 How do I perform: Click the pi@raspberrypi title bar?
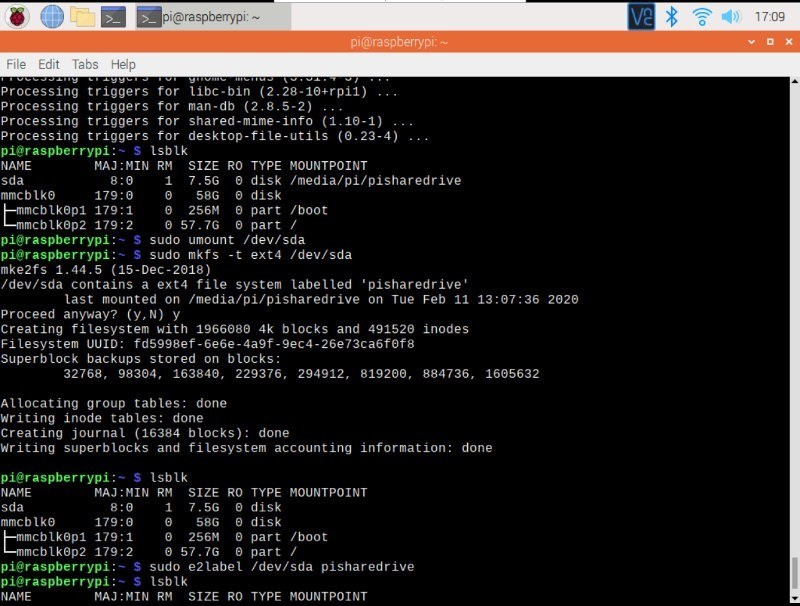point(400,42)
